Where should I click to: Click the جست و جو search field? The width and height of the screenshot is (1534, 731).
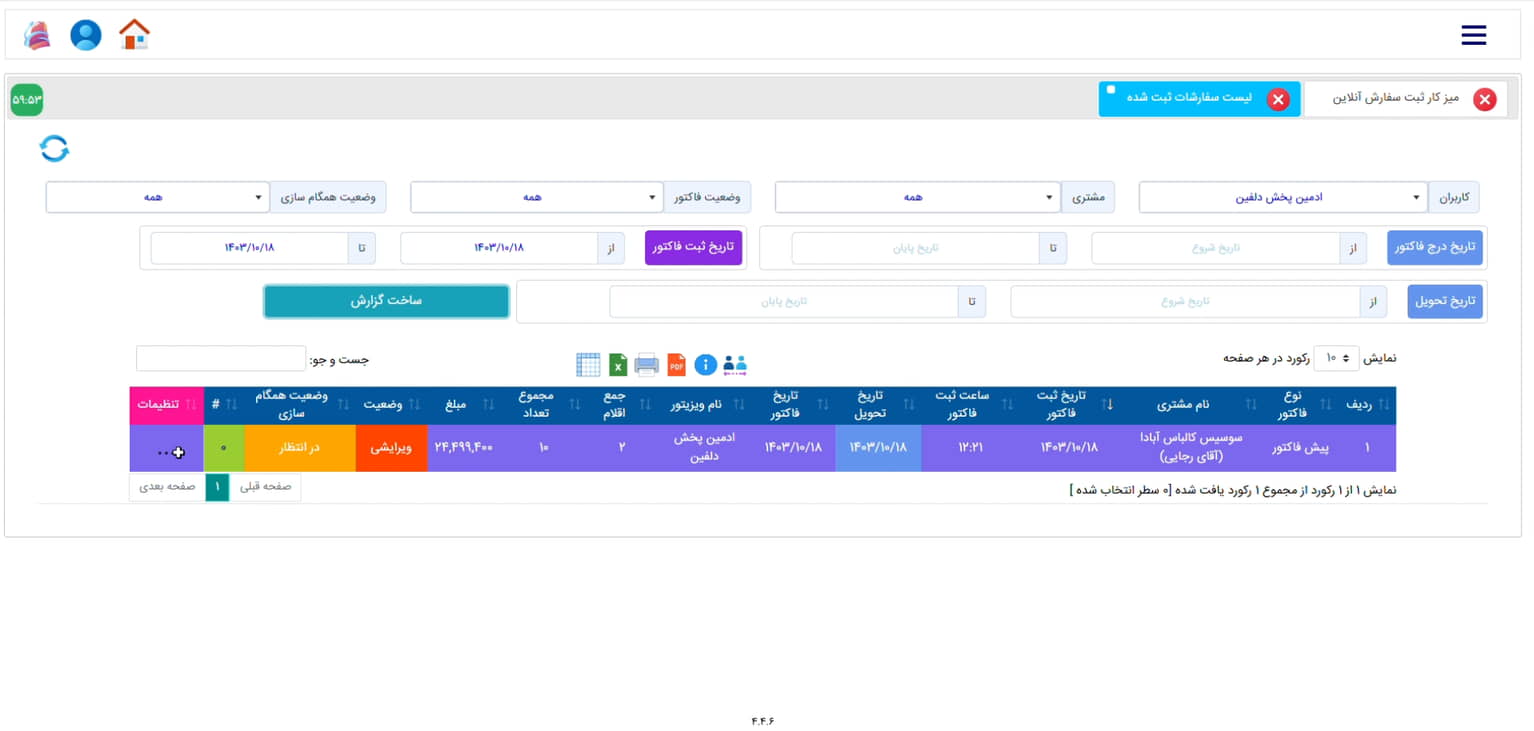pyautogui.click(x=221, y=359)
